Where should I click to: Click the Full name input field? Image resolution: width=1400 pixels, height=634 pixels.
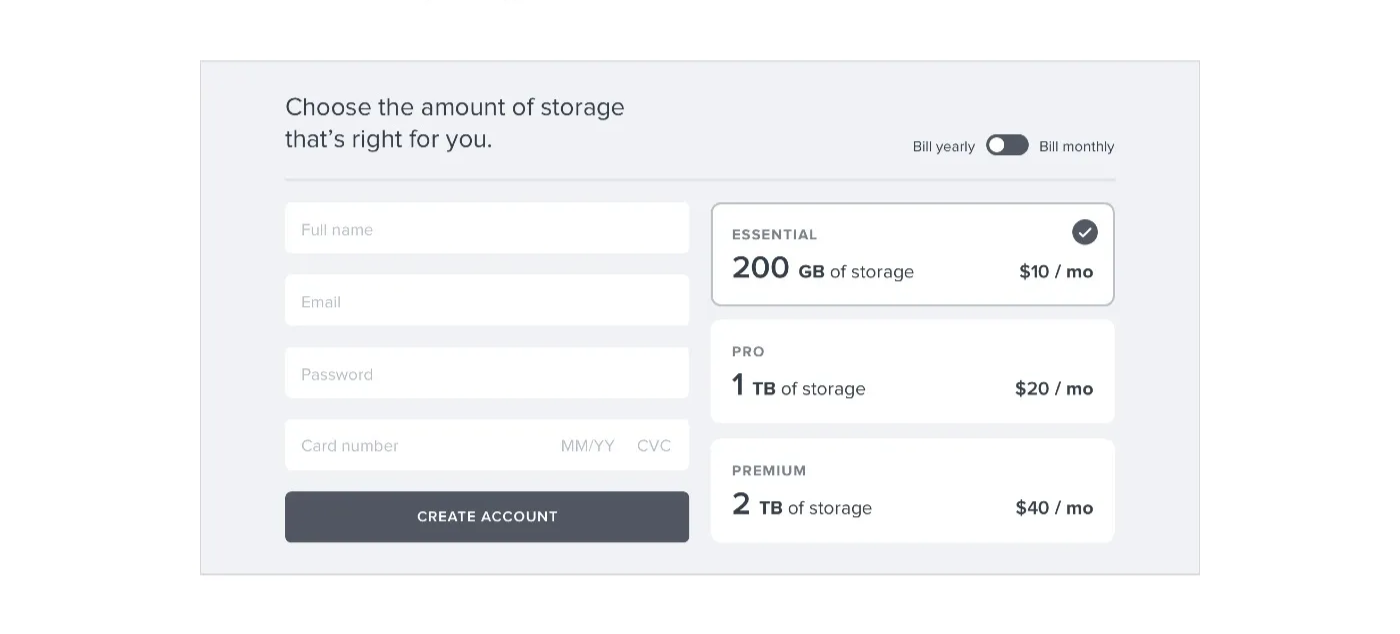486,229
